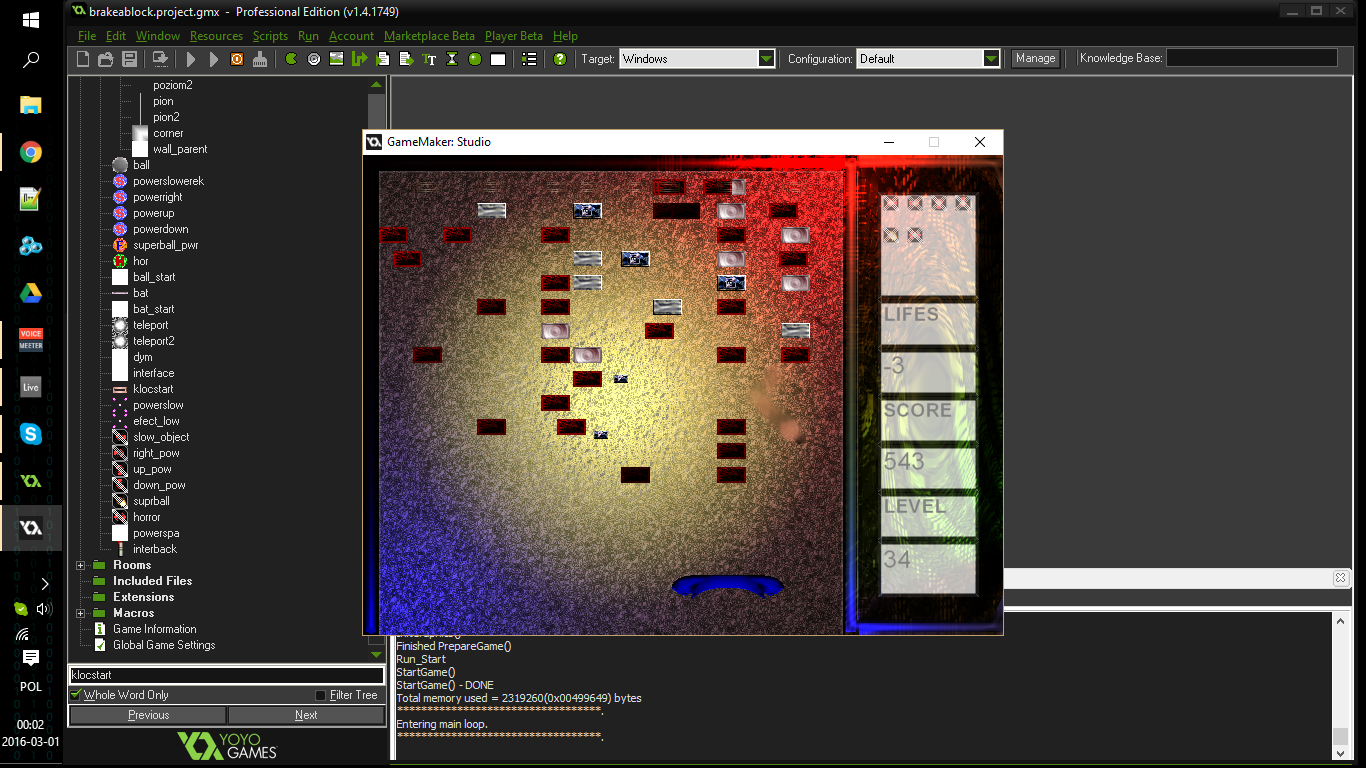
Task: Open help with the green question mark
Action: pos(560,59)
